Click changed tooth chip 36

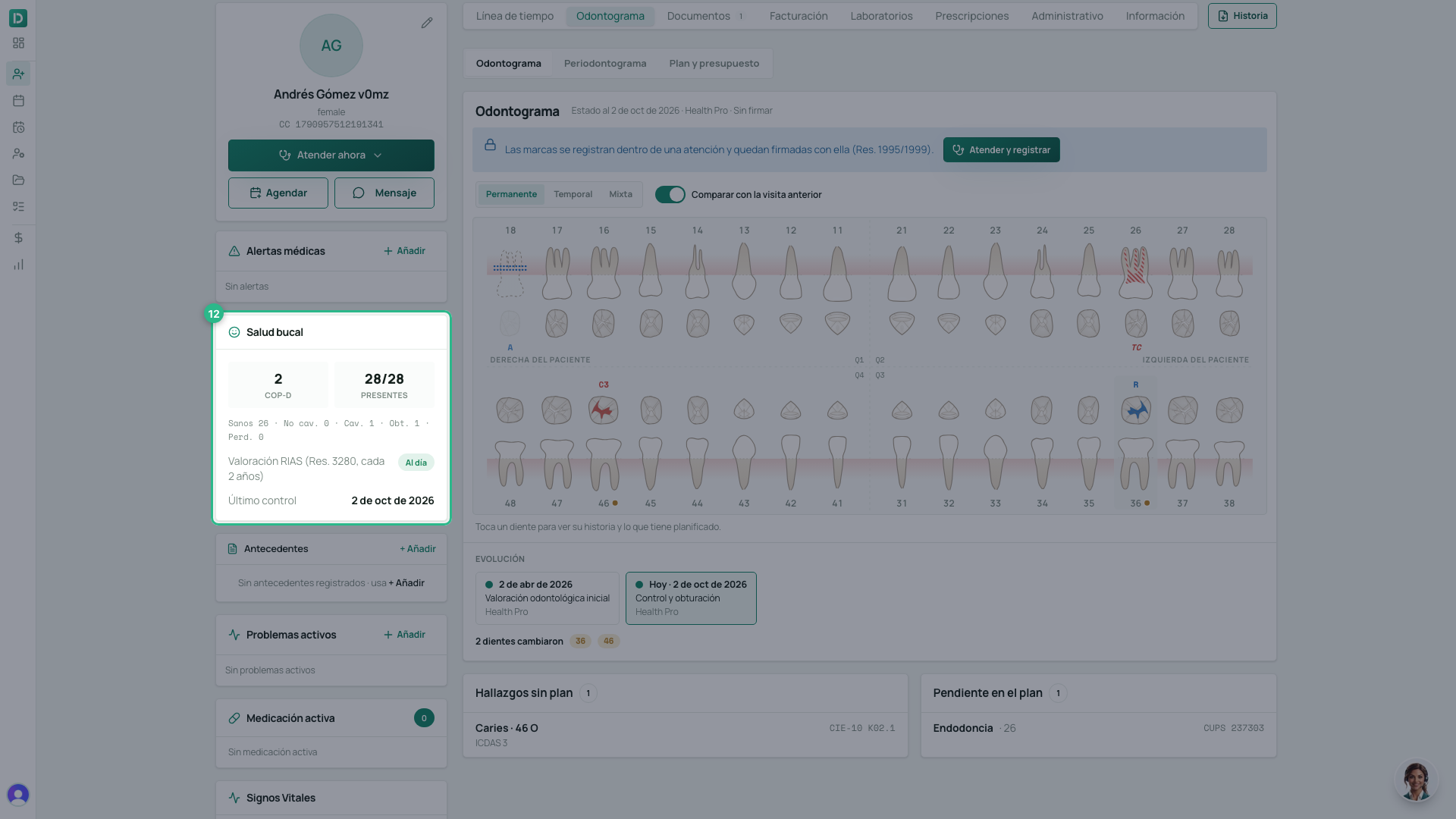click(x=580, y=642)
